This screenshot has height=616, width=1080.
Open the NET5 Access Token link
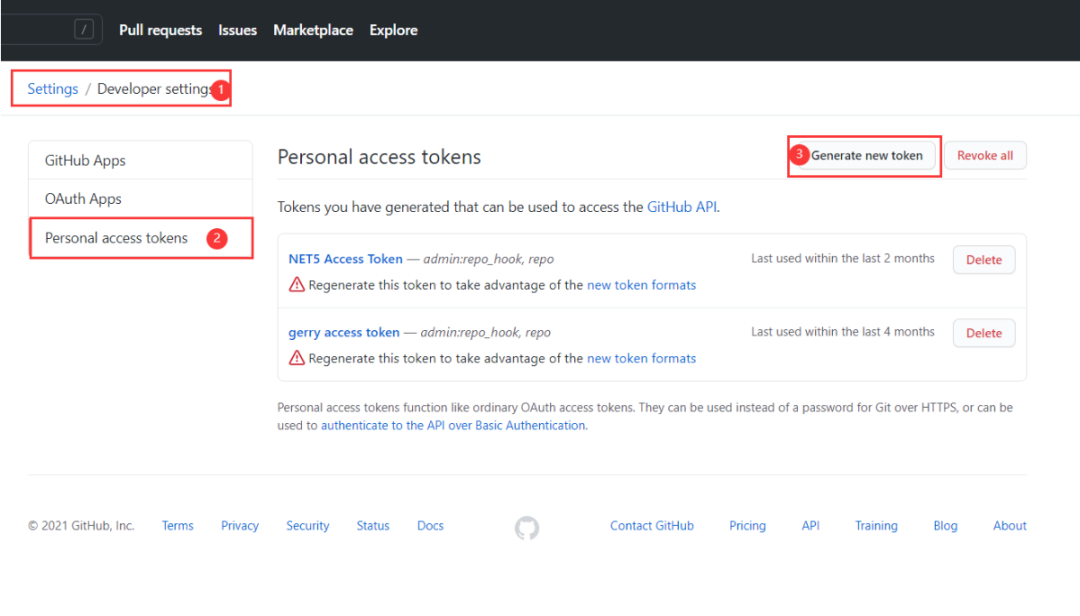tap(345, 259)
